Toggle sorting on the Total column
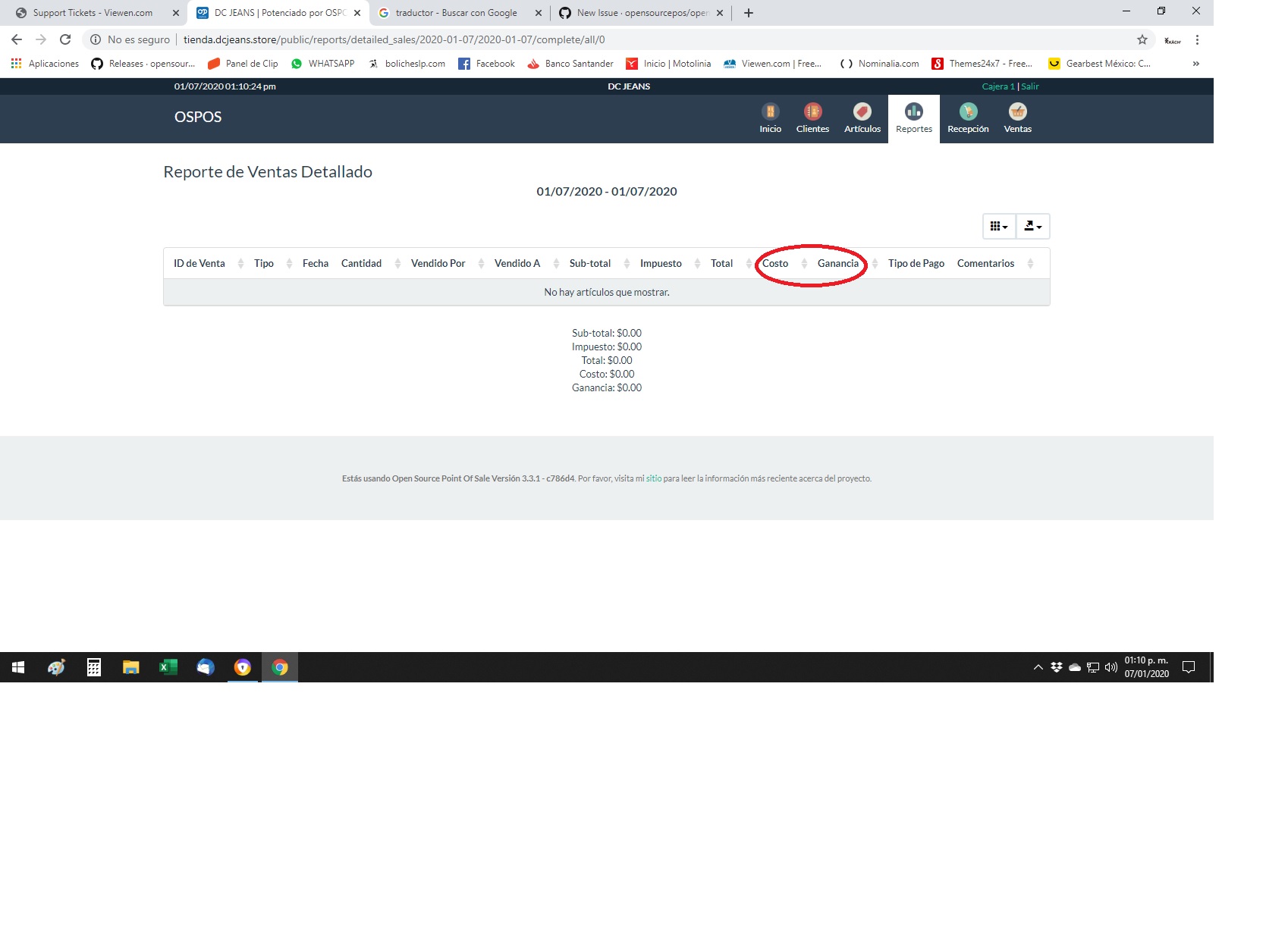The image size is (1288, 925). [x=721, y=263]
